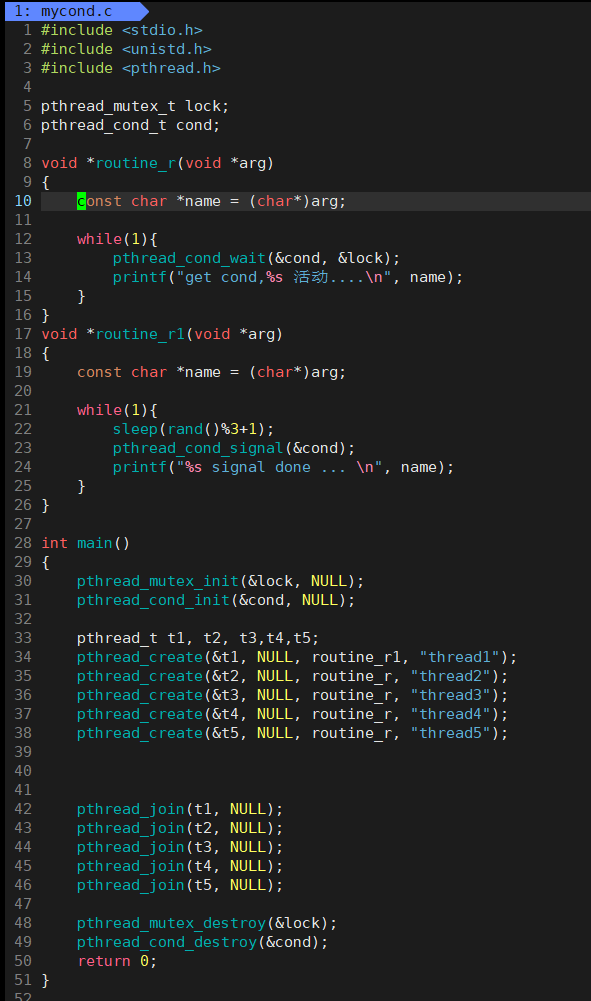
Task: Click pthread_join(t2, NULL) line
Action: click(x=180, y=828)
